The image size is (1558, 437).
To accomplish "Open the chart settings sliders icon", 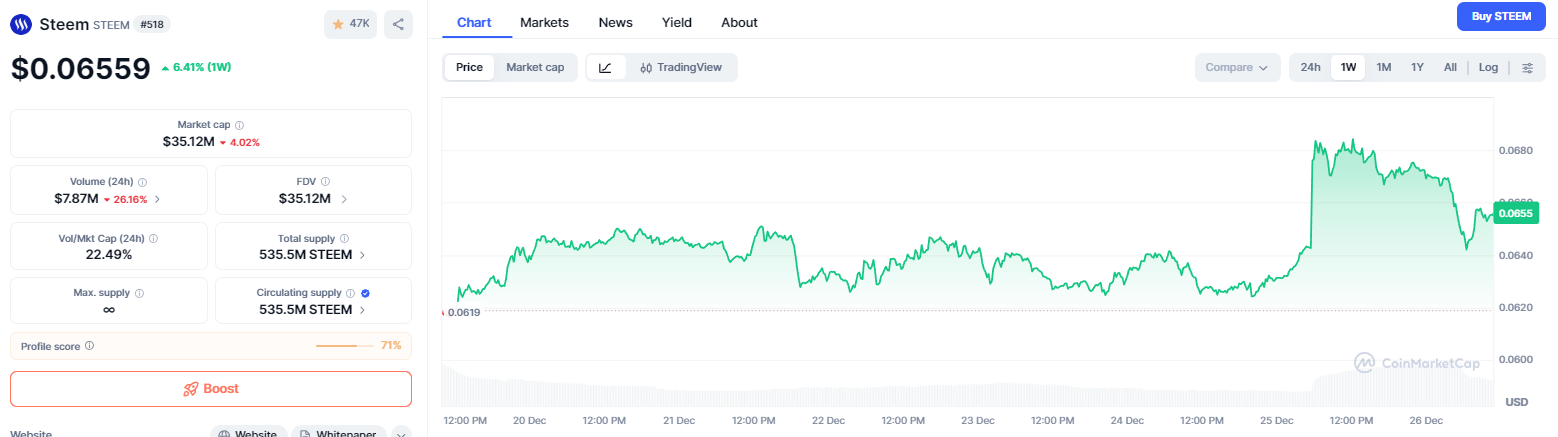I will (1527, 67).
